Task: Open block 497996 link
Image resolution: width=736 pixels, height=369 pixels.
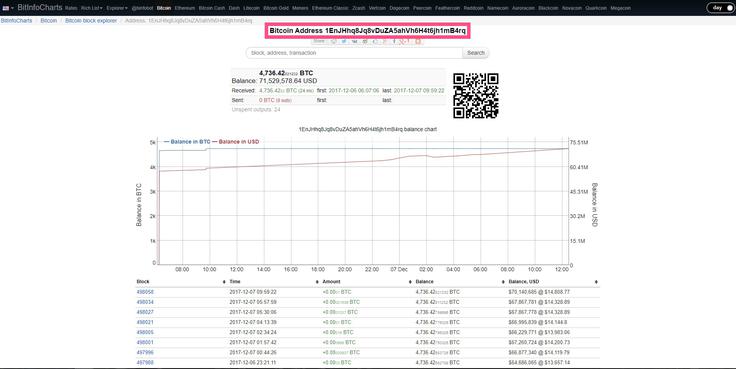Action: 145,353
